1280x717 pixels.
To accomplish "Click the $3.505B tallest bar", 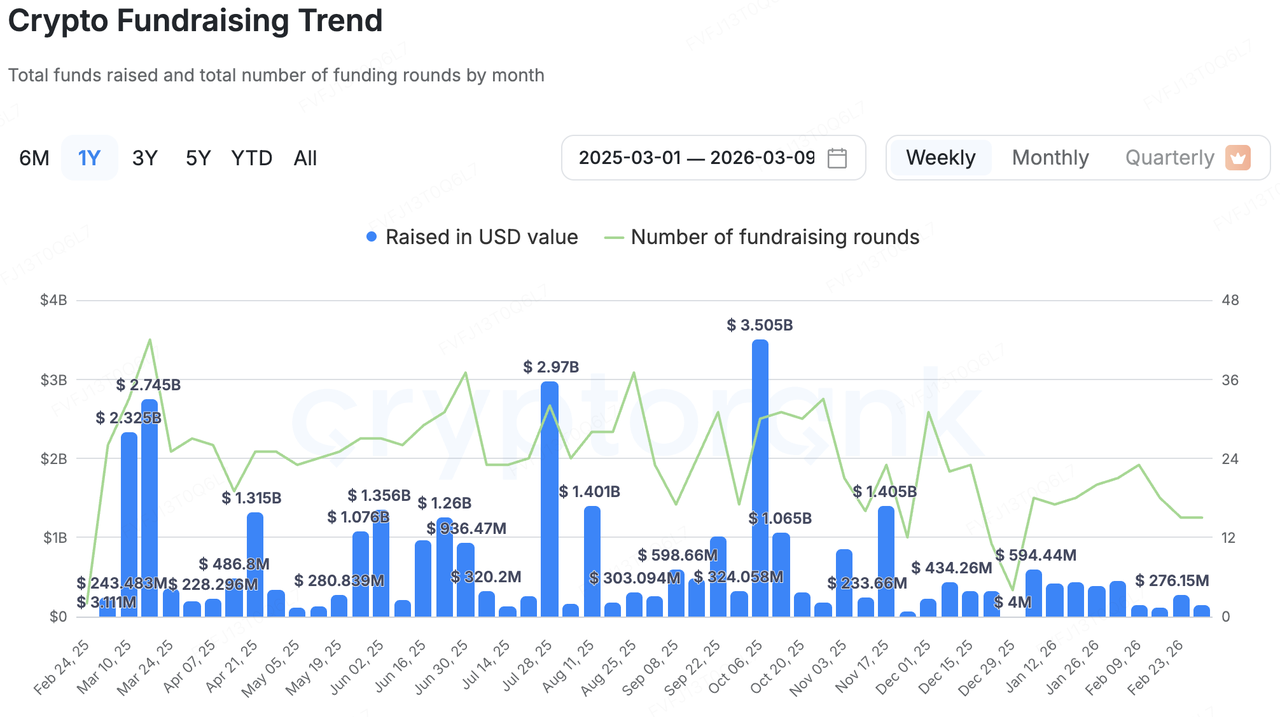I will pyautogui.click(x=760, y=478).
